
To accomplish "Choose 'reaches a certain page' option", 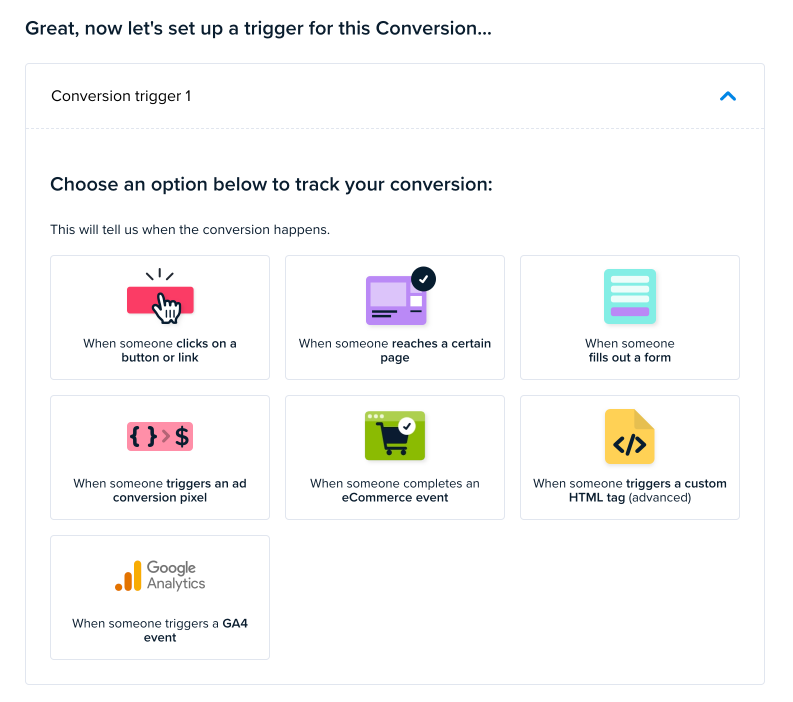I will pyautogui.click(x=395, y=350).
